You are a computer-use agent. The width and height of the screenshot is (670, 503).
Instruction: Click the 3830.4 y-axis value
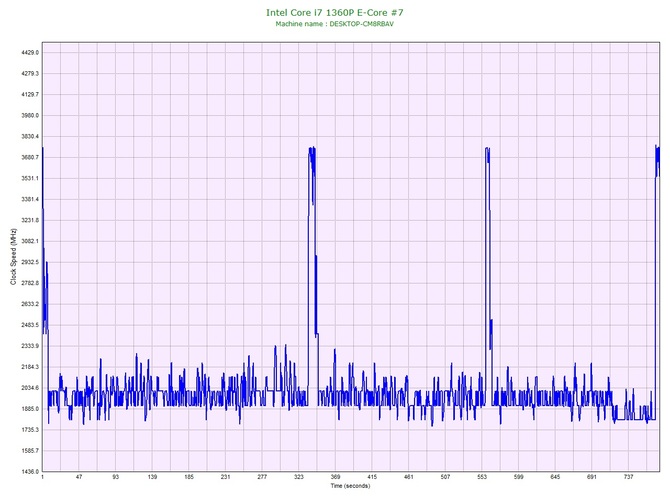pos(30,136)
